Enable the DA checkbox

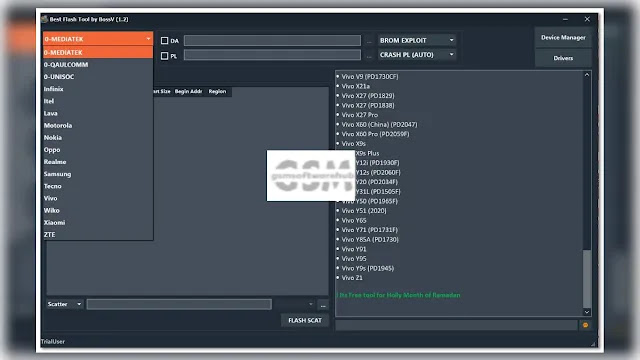[x=164, y=40]
